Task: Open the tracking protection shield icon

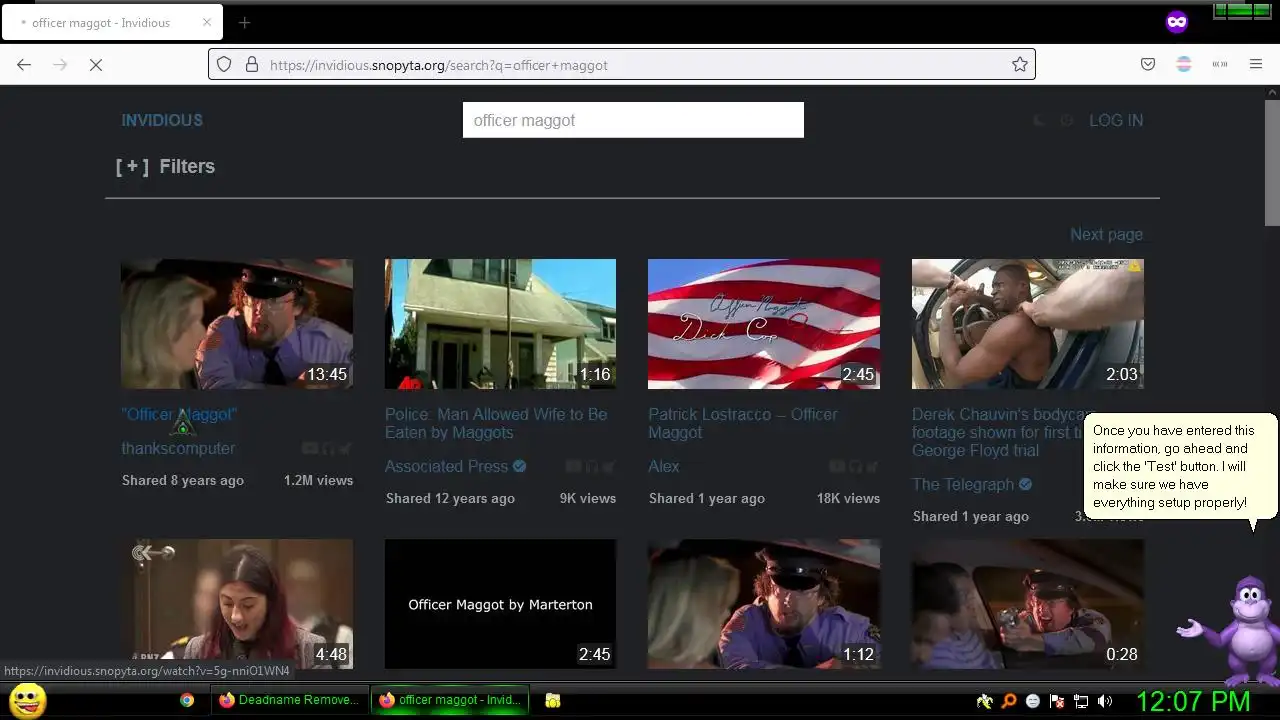Action: click(224, 64)
